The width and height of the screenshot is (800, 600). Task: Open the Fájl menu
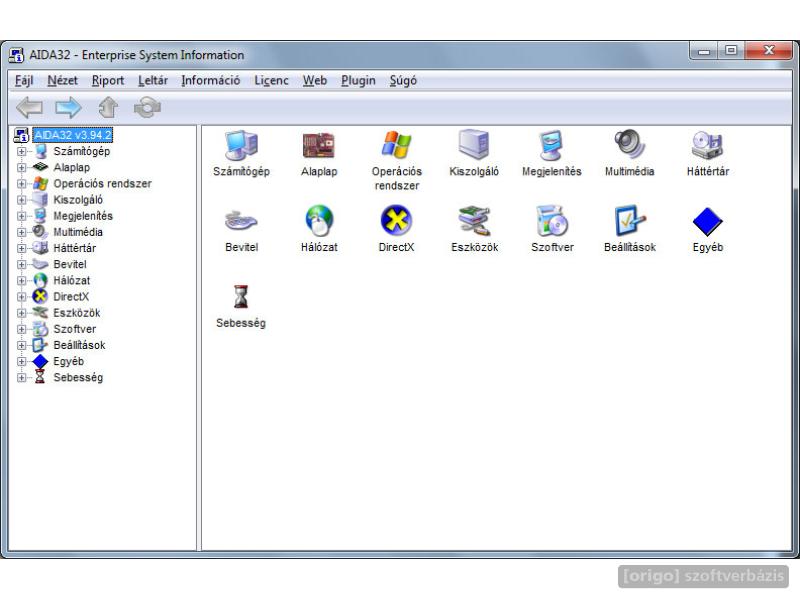(x=24, y=81)
